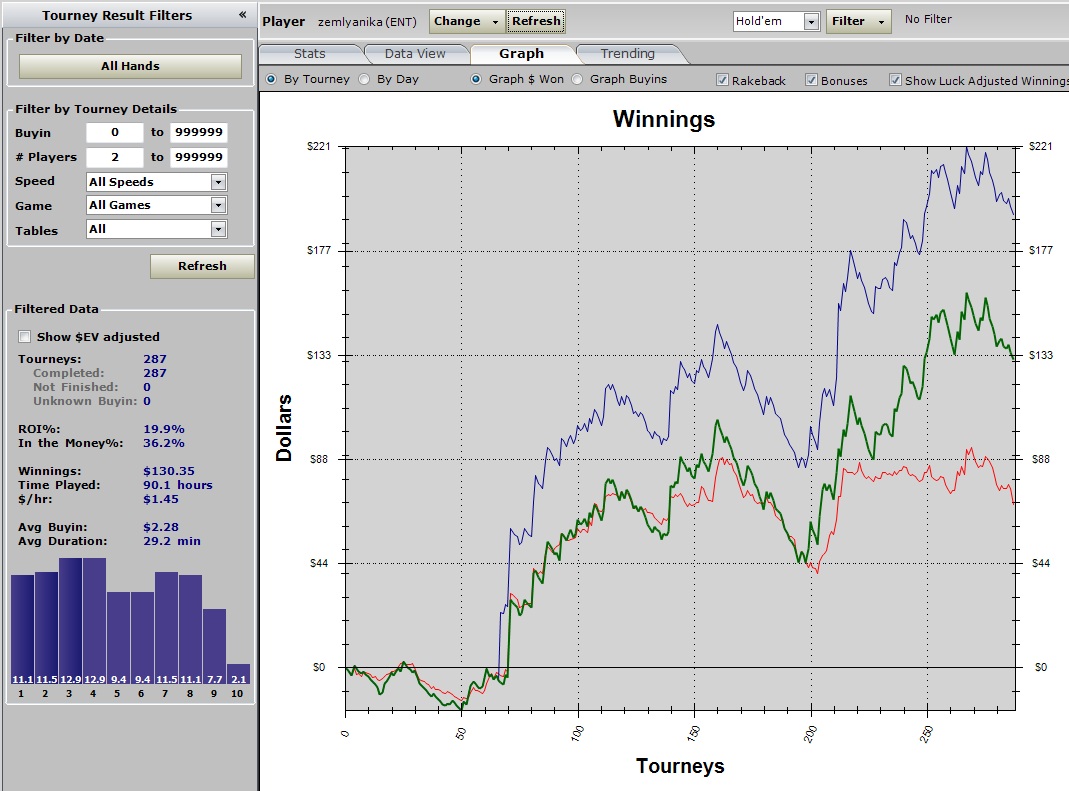Select the By Day radio option
This screenshot has height=791, width=1069.
click(x=365, y=79)
